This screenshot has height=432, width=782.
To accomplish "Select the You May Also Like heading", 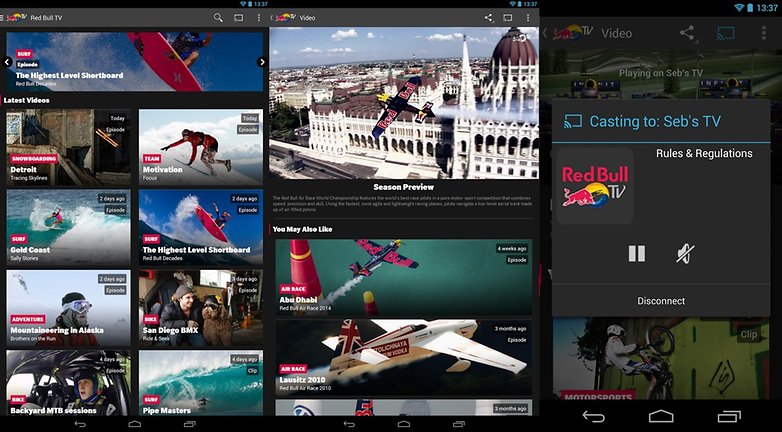I will coord(302,229).
